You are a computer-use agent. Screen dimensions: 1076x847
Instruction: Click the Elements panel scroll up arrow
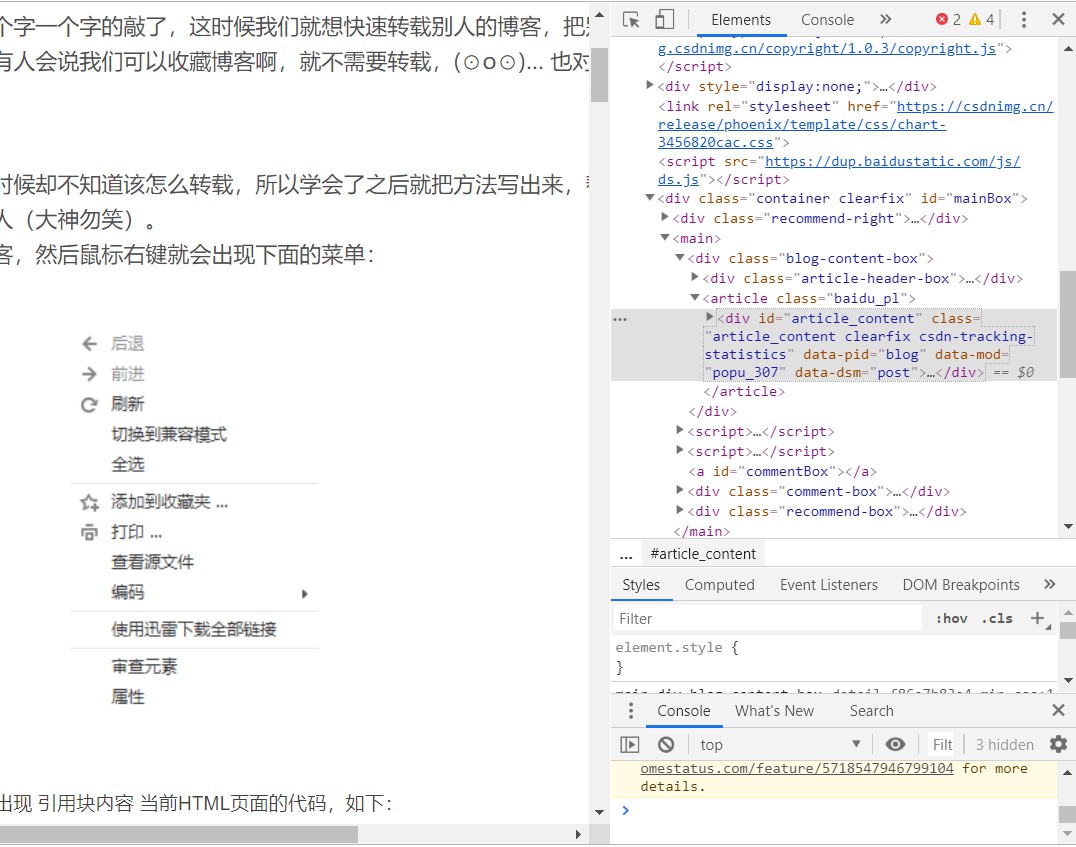(x=1068, y=49)
